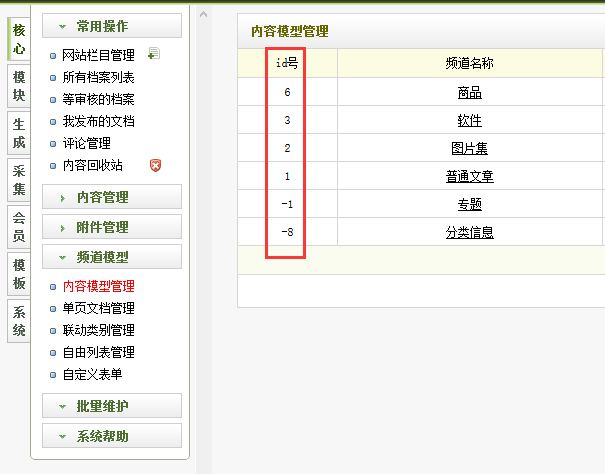
Task: Go to the 系统 vertical tab
Action: tap(19, 319)
